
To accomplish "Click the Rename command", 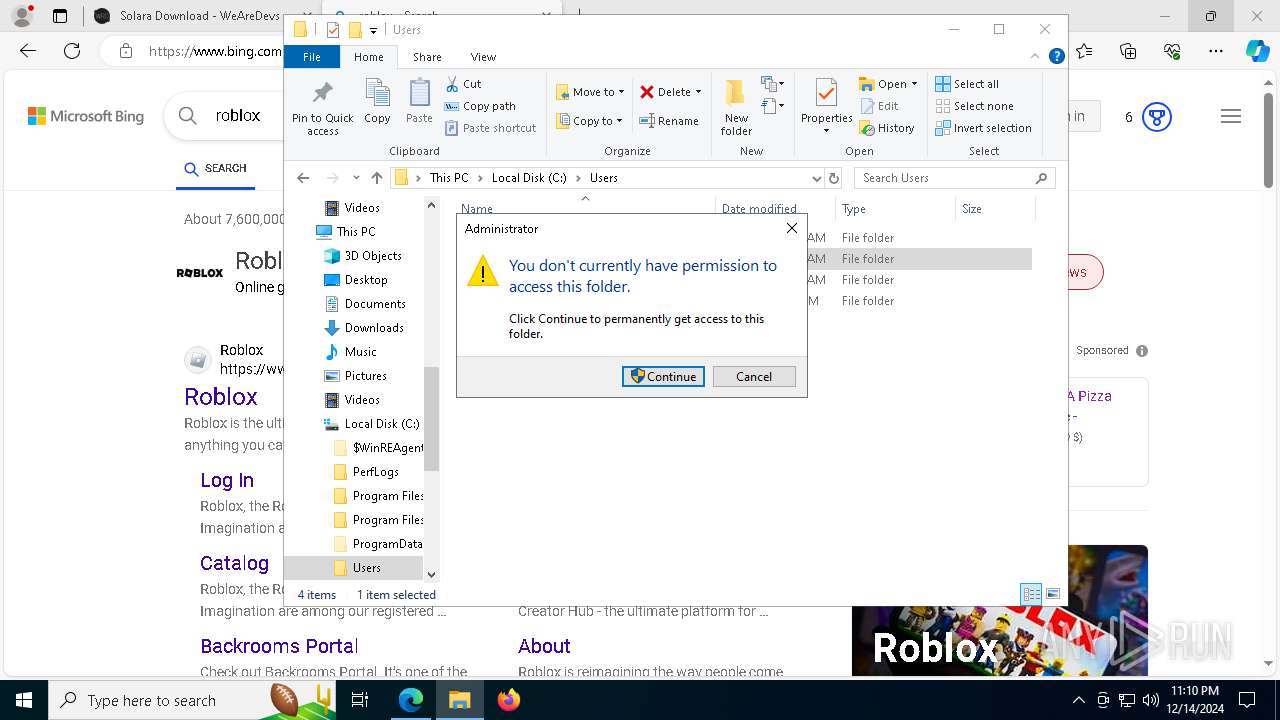I will [669, 121].
